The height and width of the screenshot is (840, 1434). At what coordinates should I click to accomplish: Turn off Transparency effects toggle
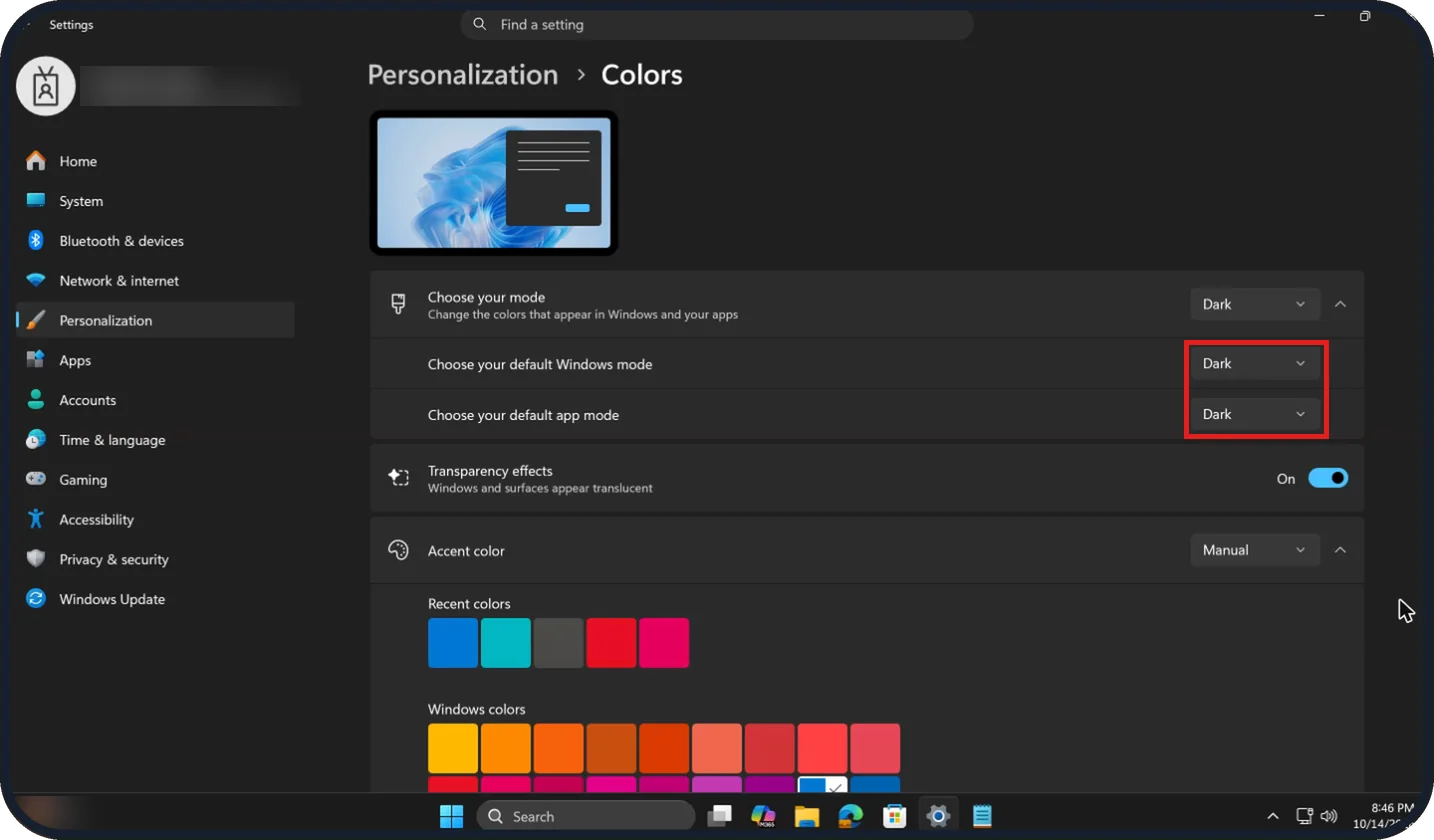pos(1328,478)
